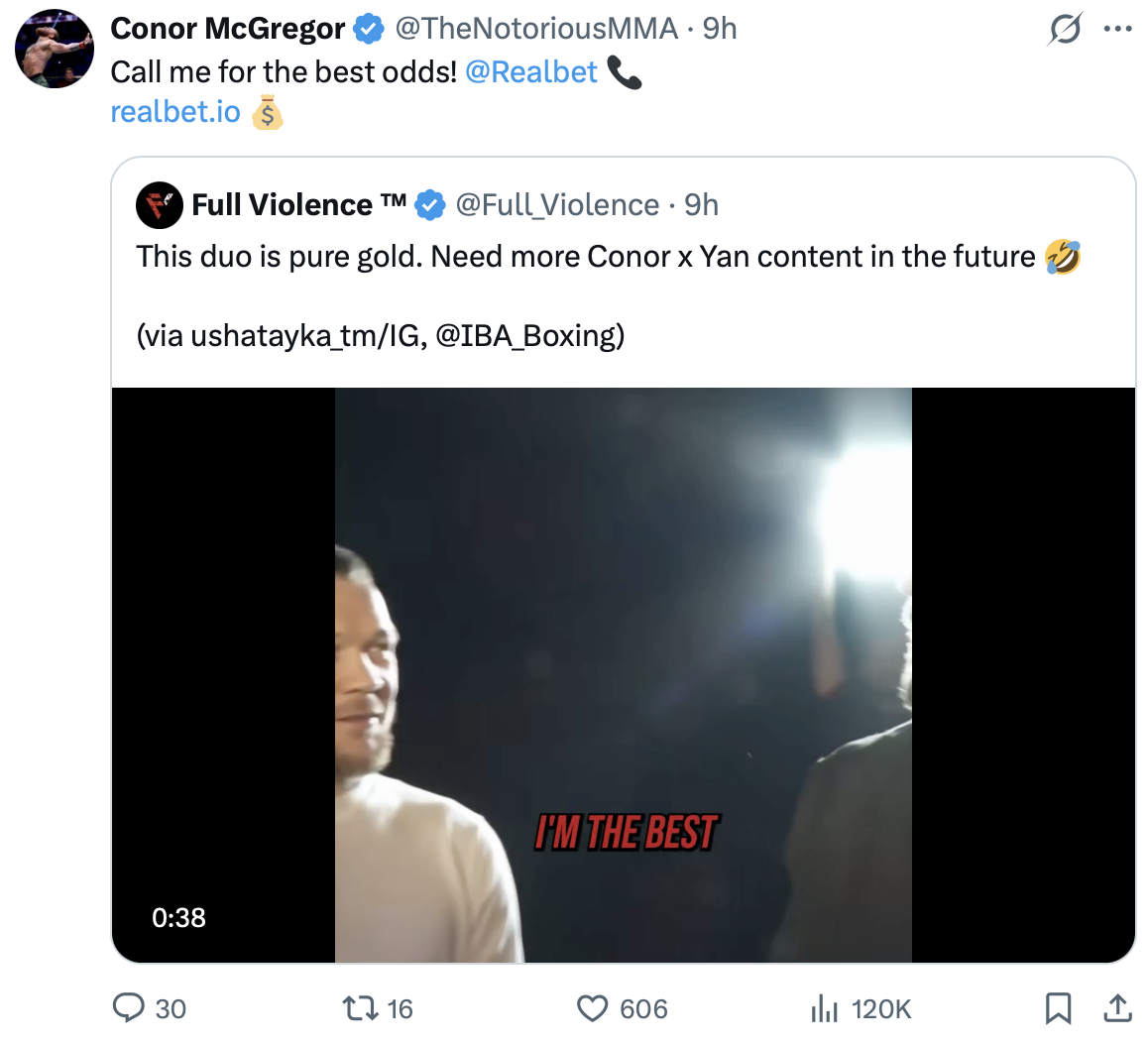The height and width of the screenshot is (1044, 1148).
Task: Click the Grok explain icon
Action: click(x=1065, y=30)
